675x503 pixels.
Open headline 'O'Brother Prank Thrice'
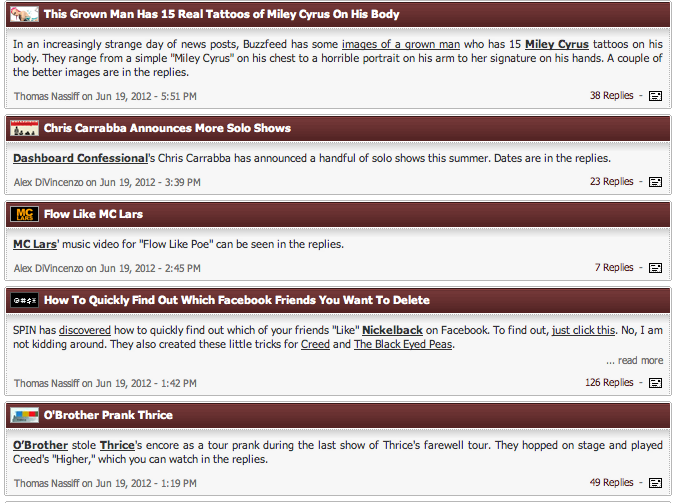pyautogui.click(x=108, y=415)
